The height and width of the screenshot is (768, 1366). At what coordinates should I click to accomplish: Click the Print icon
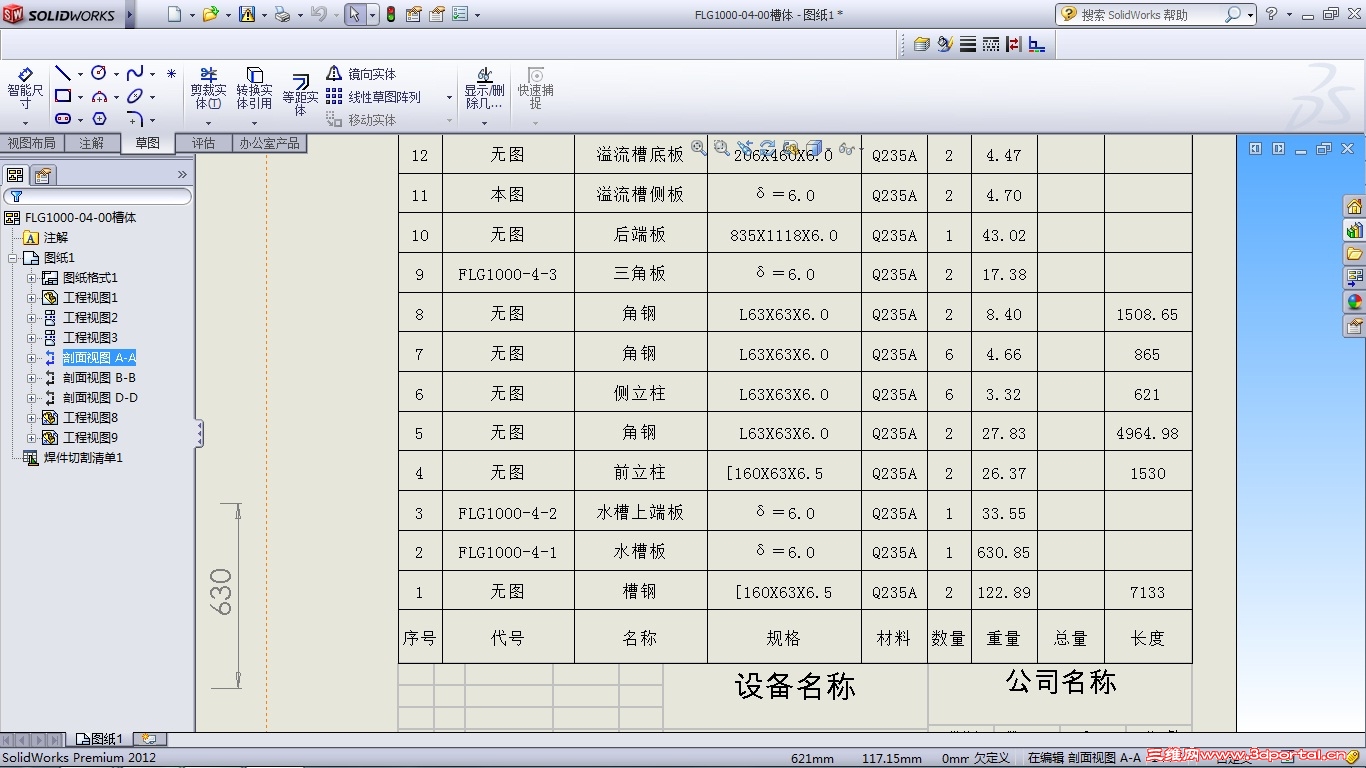tap(282, 14)
